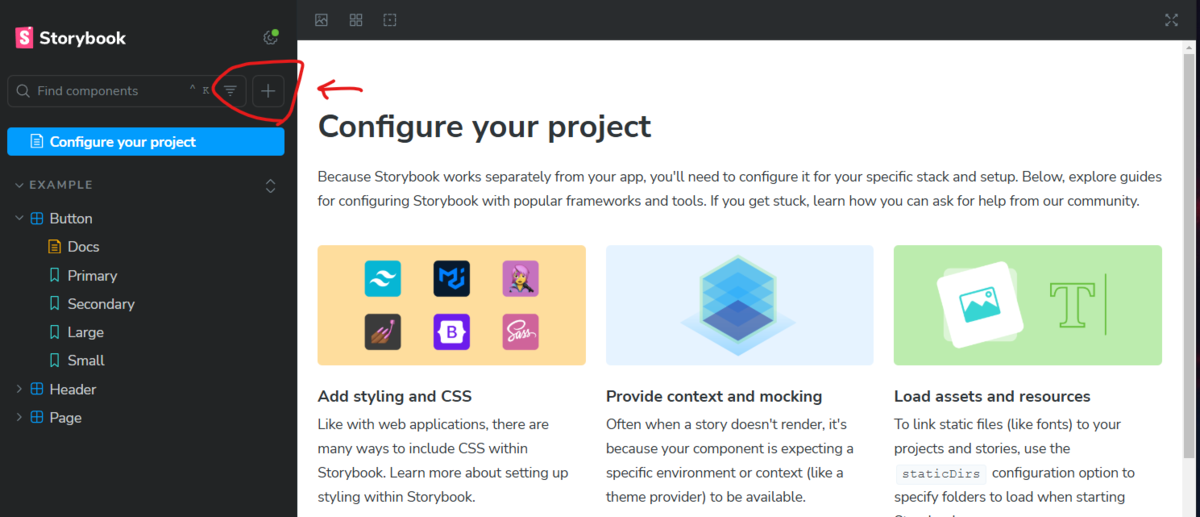The image size is (1200, 517).
Task: Collapse the Button component tree node
Action: tap(20, 218)
